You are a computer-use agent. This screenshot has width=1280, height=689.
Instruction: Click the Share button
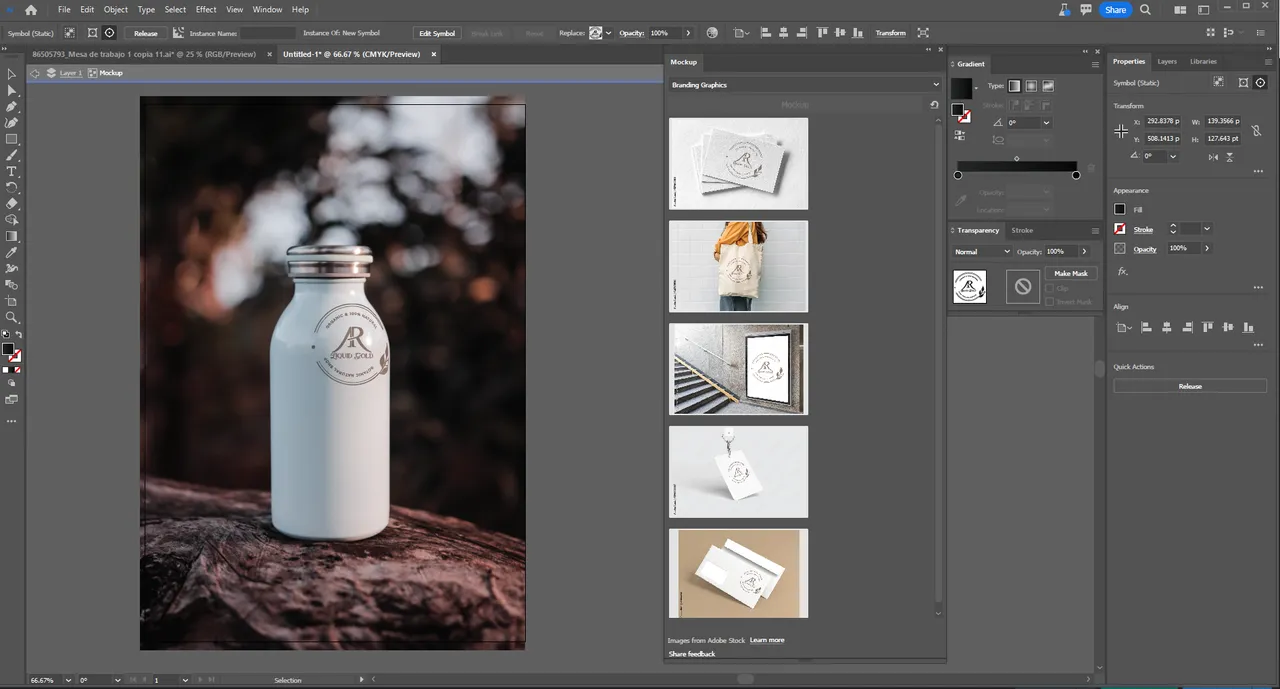[x=1116, y=9]
